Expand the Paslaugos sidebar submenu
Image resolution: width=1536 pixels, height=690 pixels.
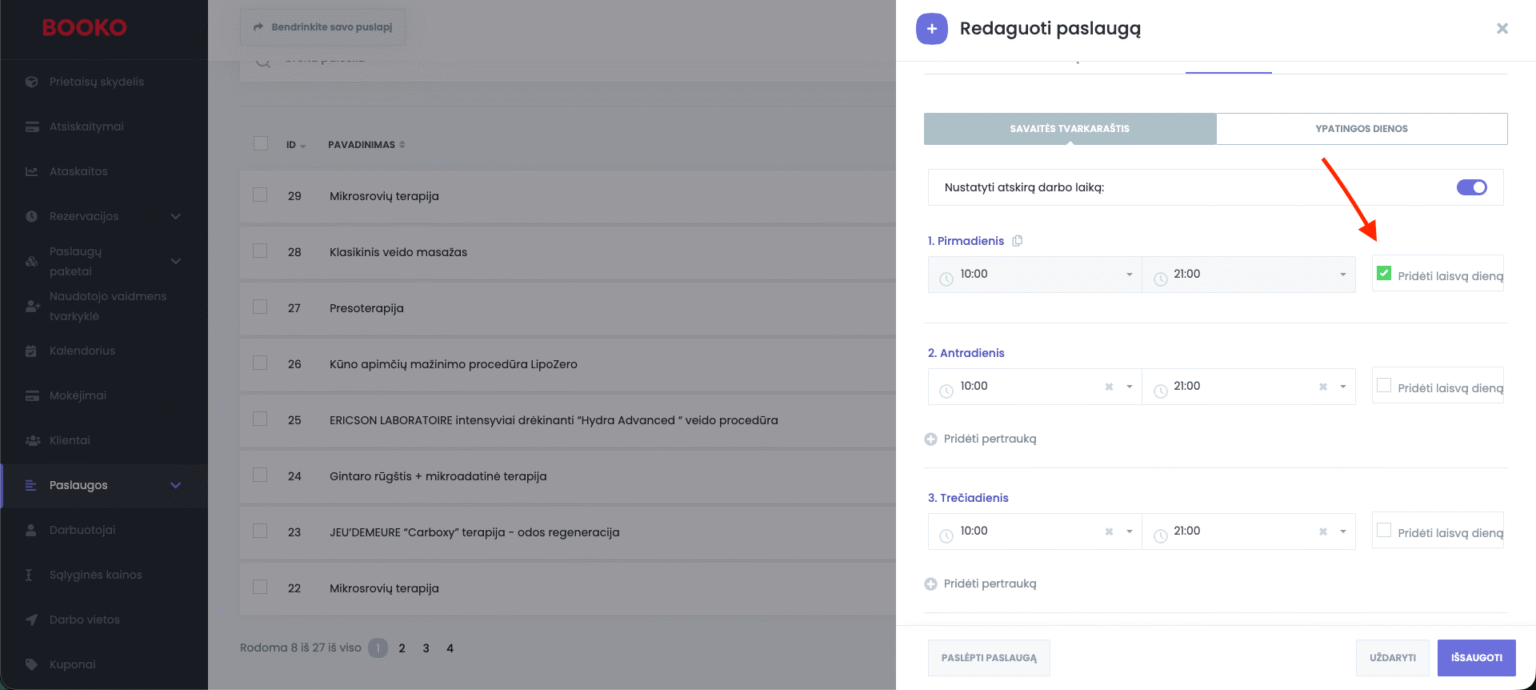[176, 485]
